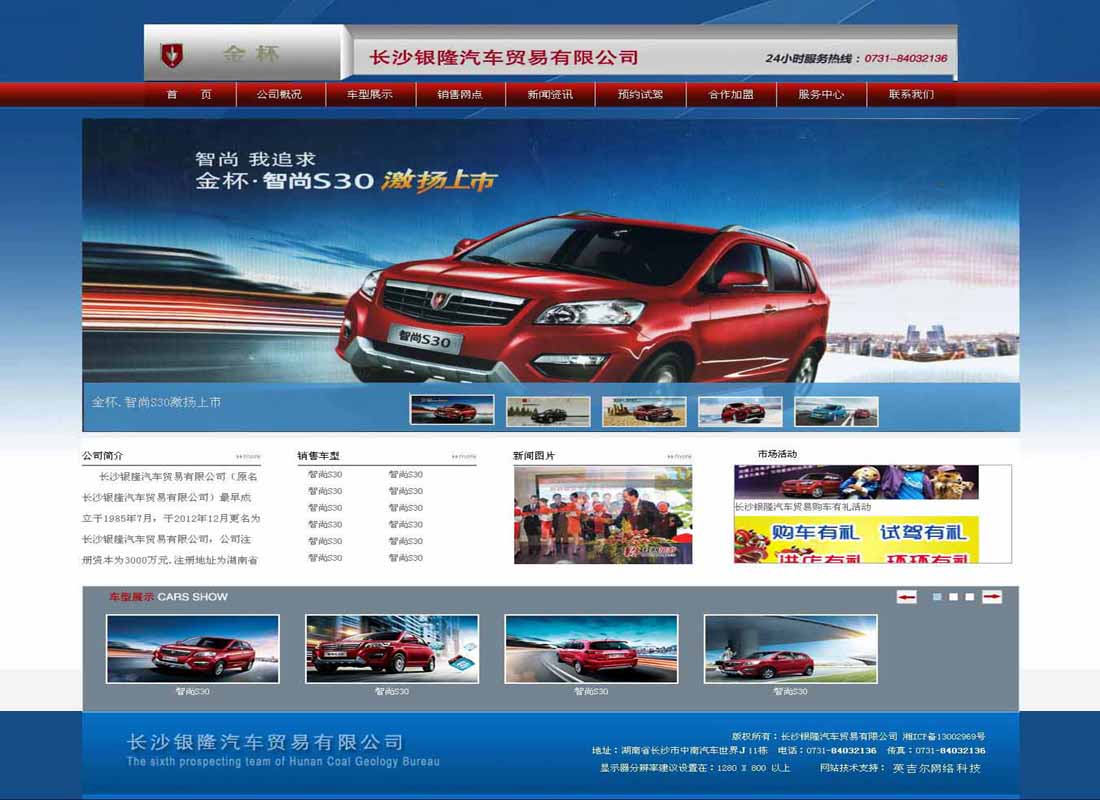The image size is (1100, 800).
Task: Open the 合作加盟 menu item
Action: pyautogui.click(x=730, y=94)
